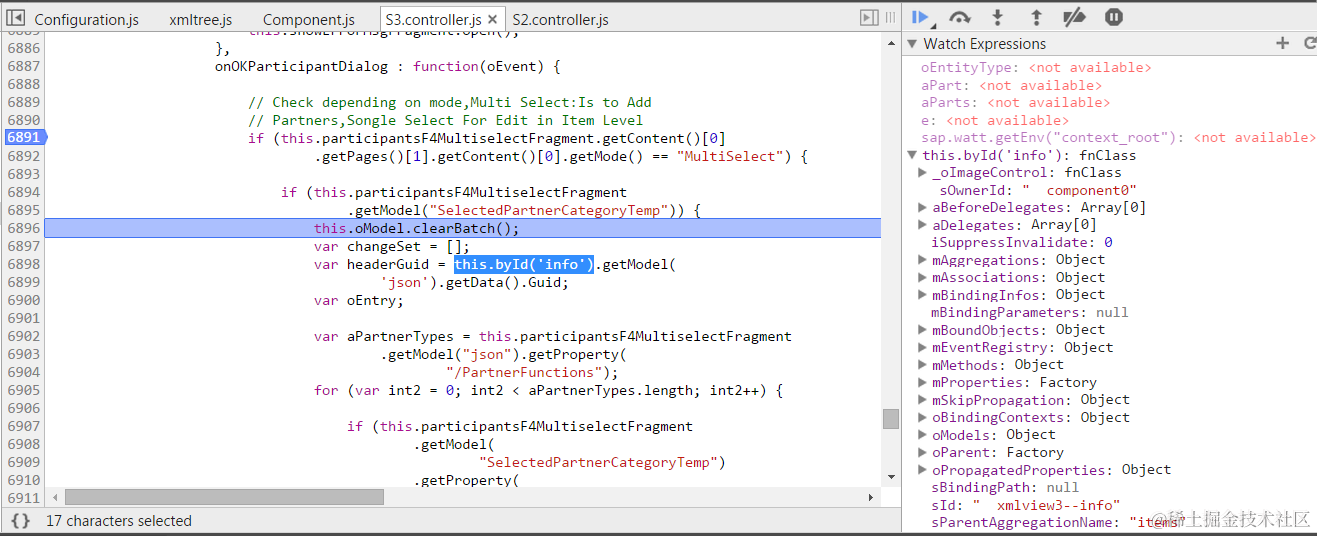
Task: Set a breakpoint on line 6898
Action: [24, 264]
